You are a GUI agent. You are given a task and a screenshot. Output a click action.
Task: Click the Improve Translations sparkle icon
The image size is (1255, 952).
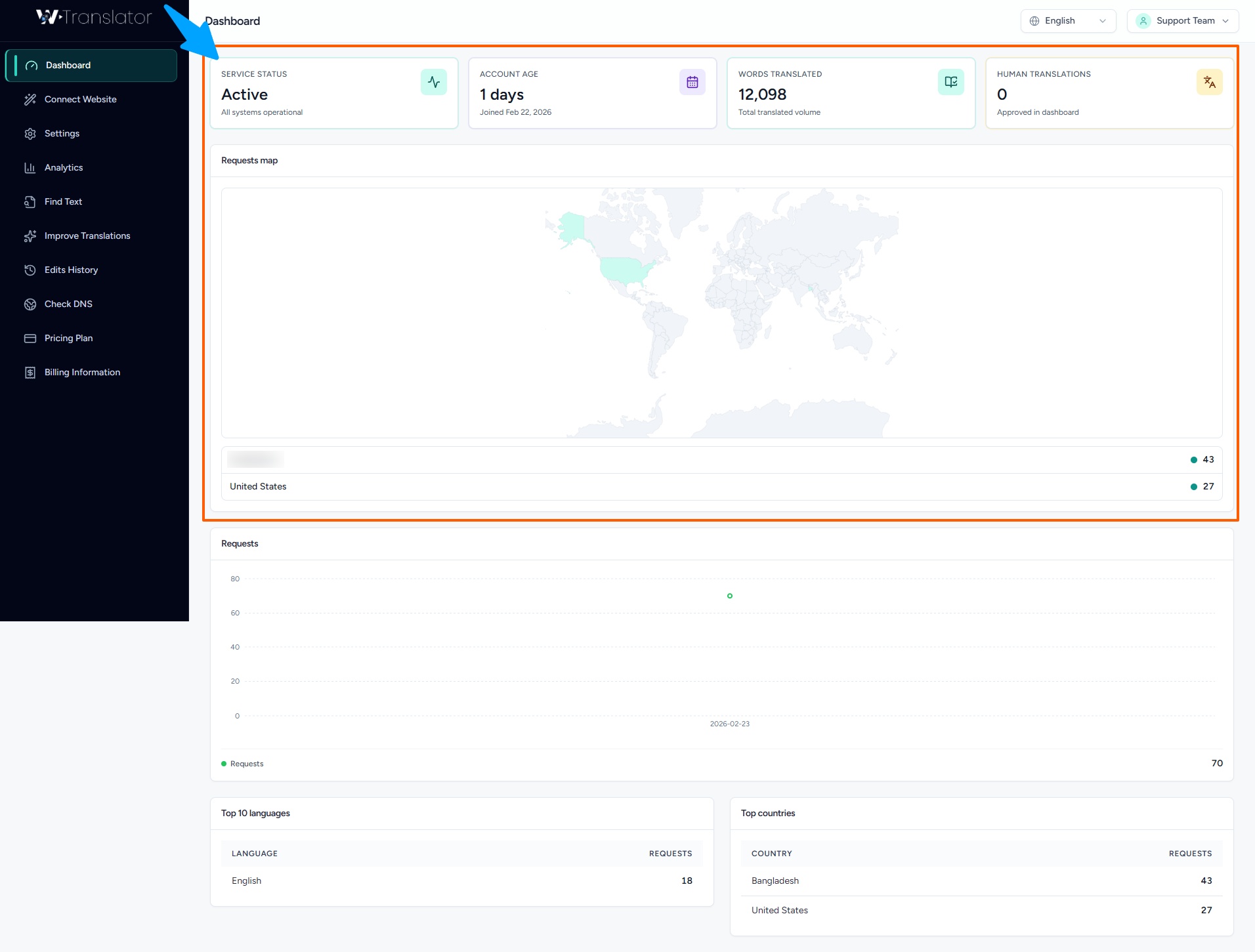coord(31,236)
